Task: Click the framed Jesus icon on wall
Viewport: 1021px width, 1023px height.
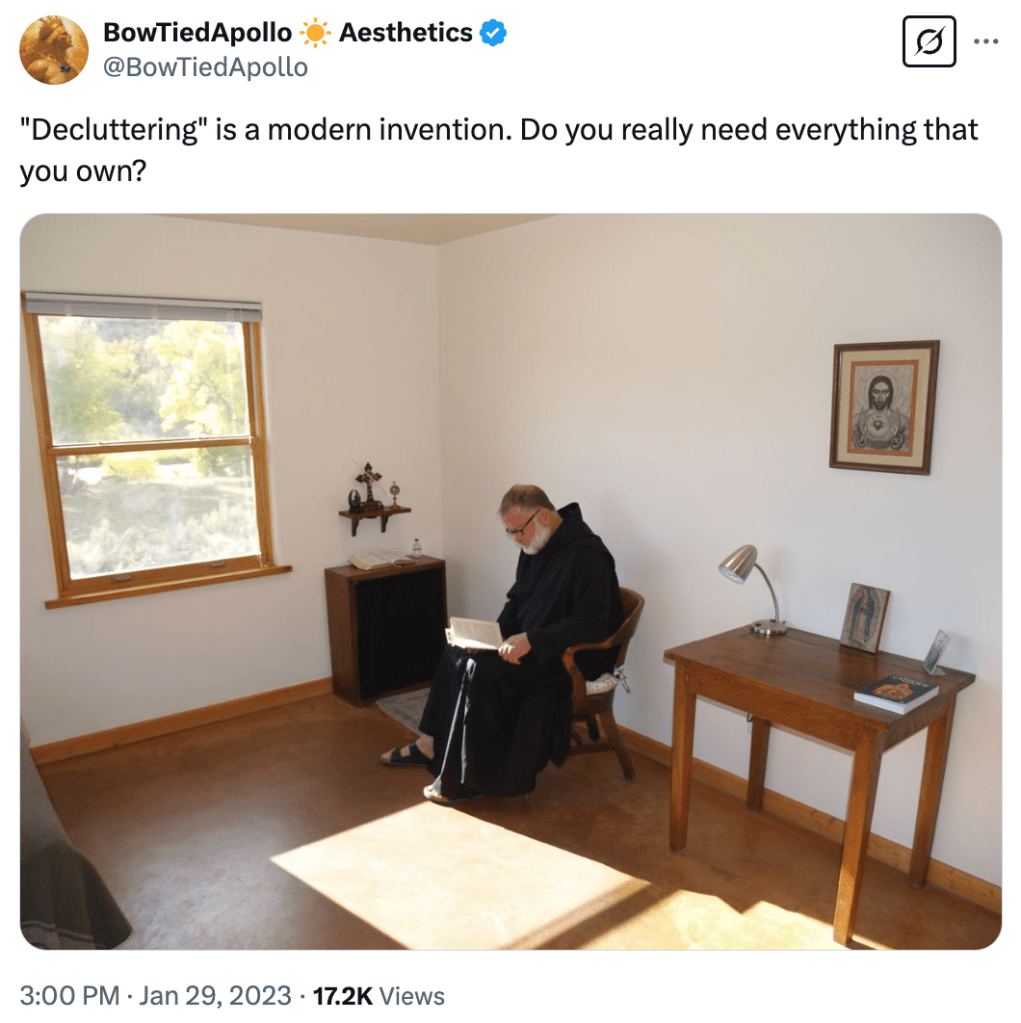Action: [884, 407]
